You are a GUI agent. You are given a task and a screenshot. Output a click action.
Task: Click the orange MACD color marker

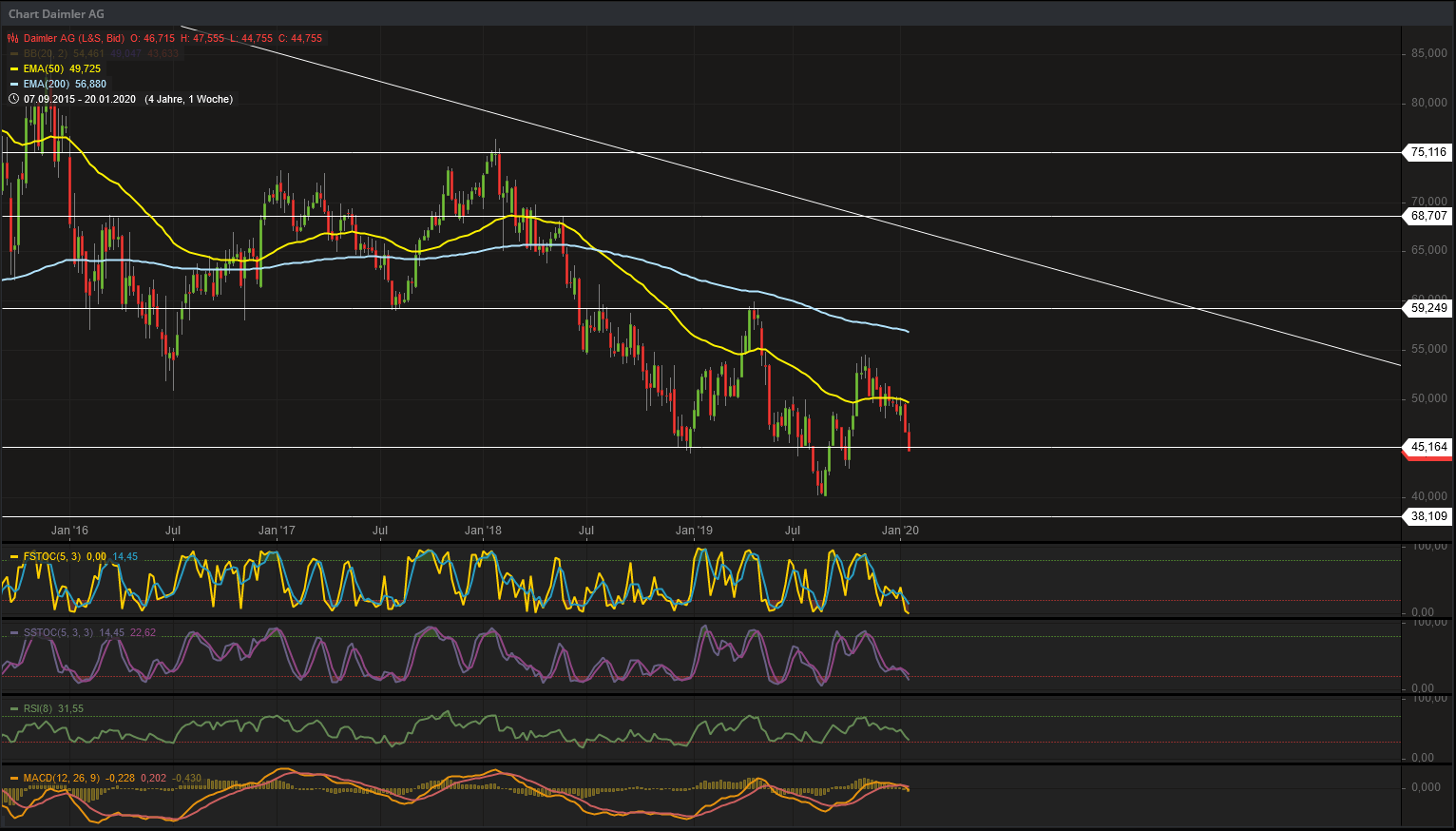tap(14, 778)
